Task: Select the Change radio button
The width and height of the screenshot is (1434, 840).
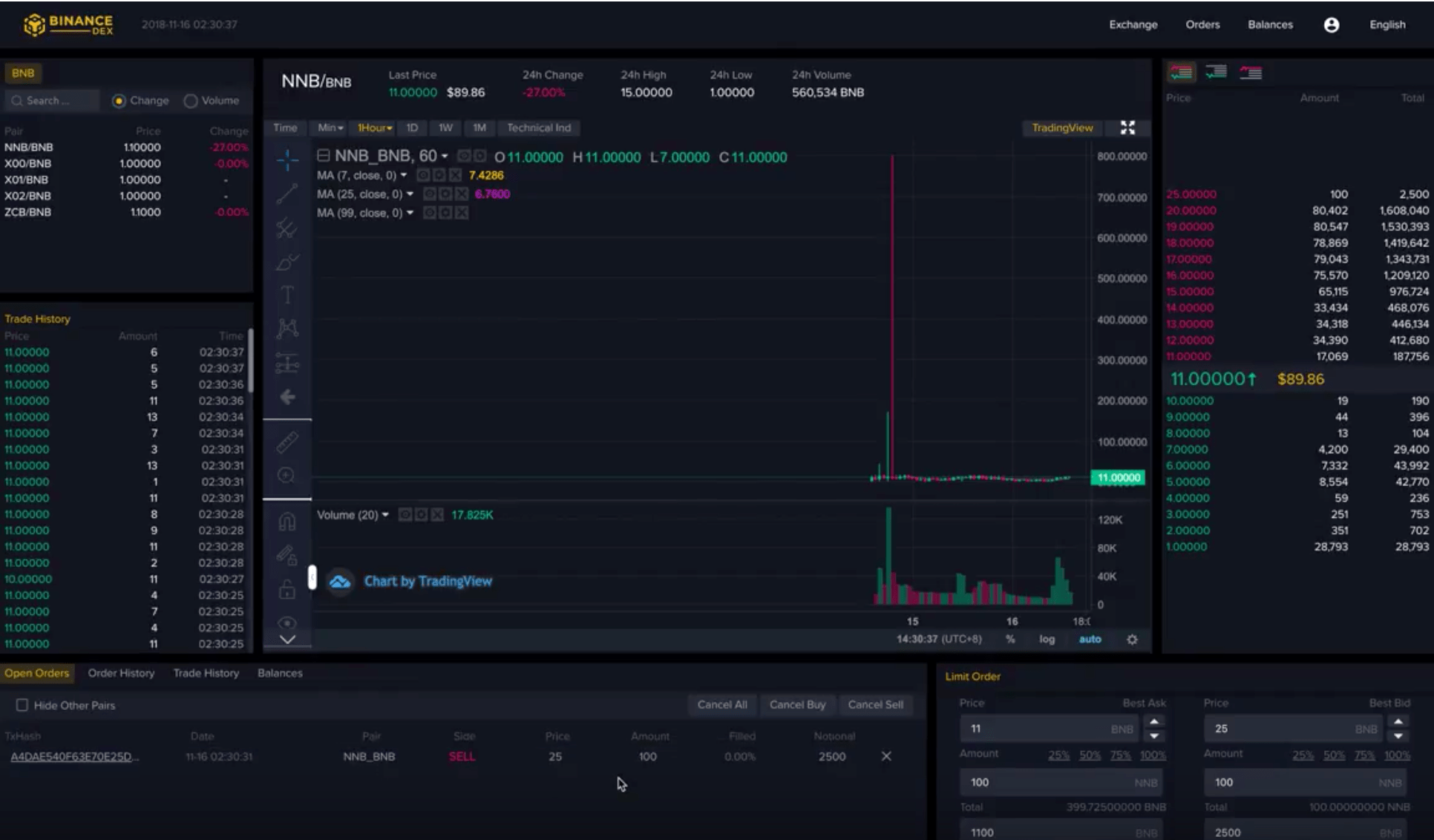Action: 119,101
